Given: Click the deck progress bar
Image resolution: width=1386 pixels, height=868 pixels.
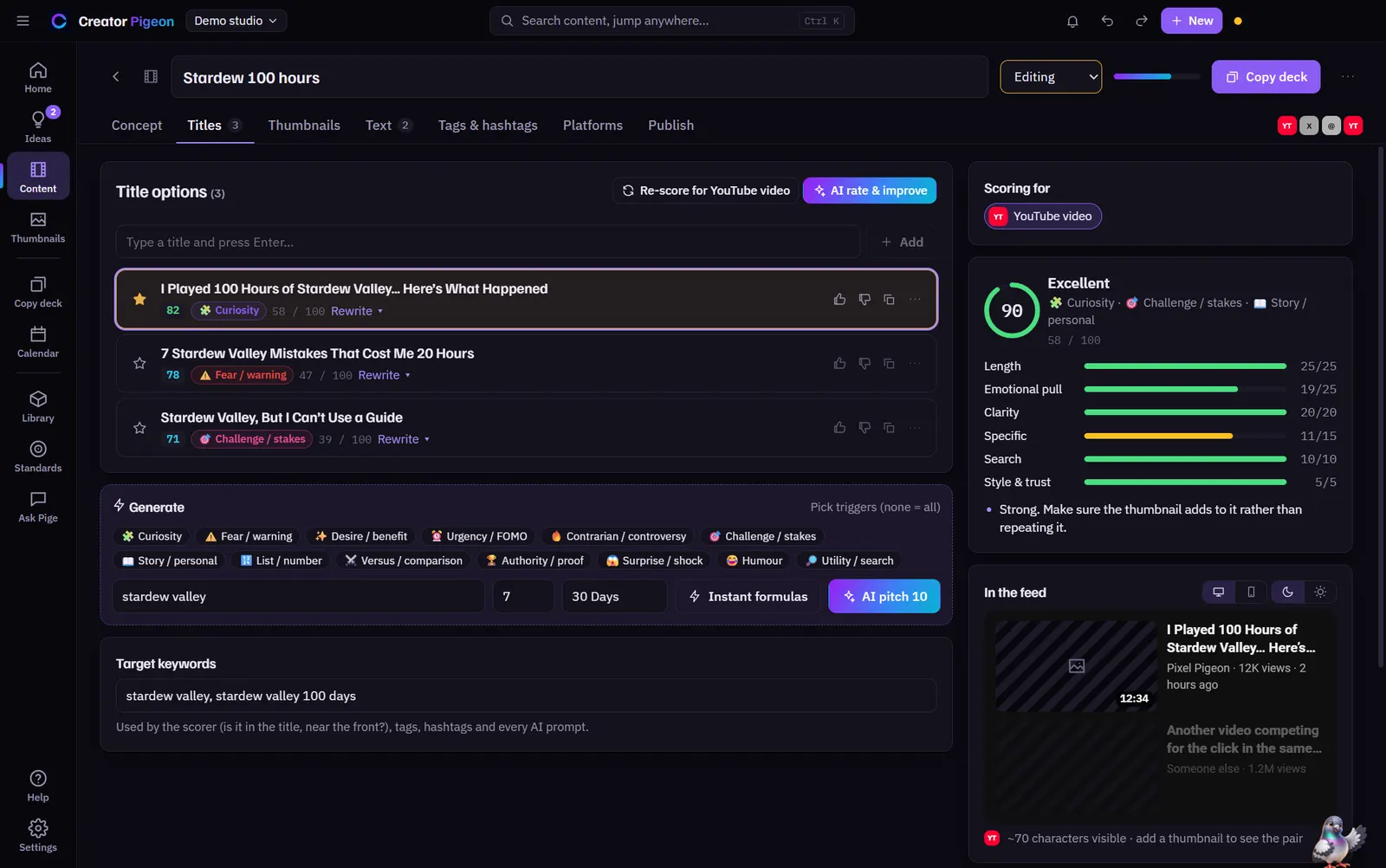Looking at the screenshot, I should pyautogui.click(x=1156, y=77).
